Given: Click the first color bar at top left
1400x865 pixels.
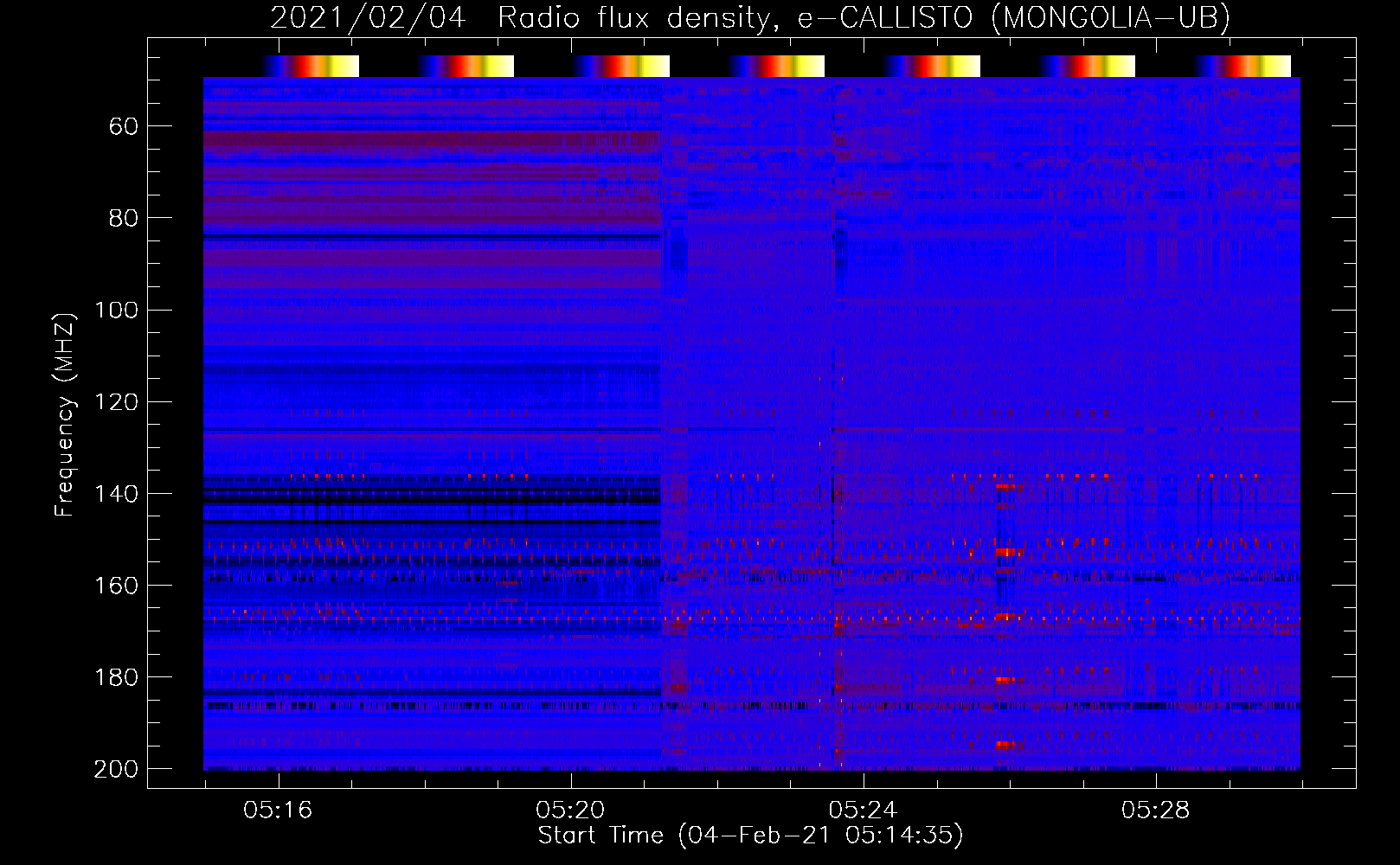Looking at the screenshot, I should (x=311, y=66).
